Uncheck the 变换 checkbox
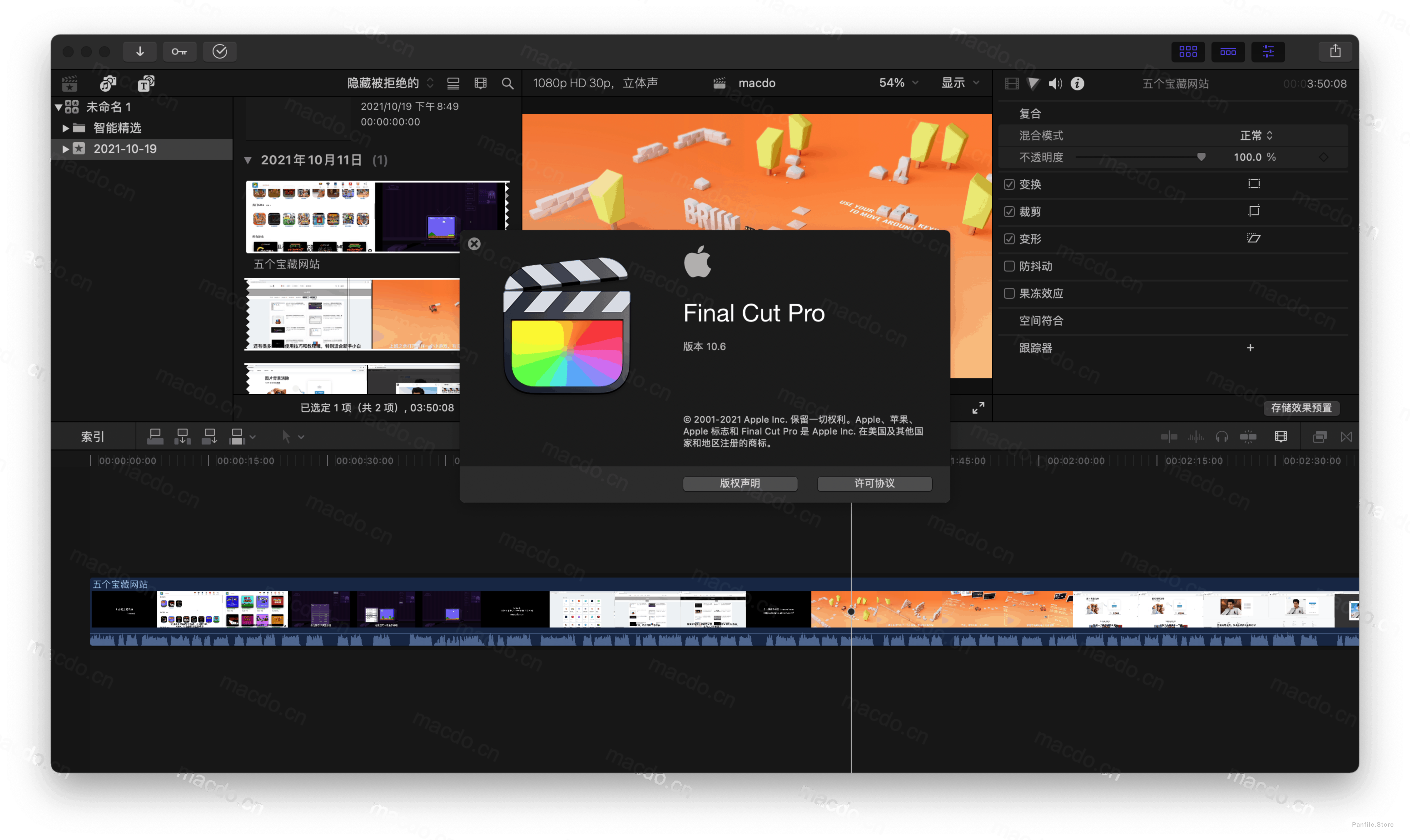The image size is (1410, 840). (x=1009, y=185)
